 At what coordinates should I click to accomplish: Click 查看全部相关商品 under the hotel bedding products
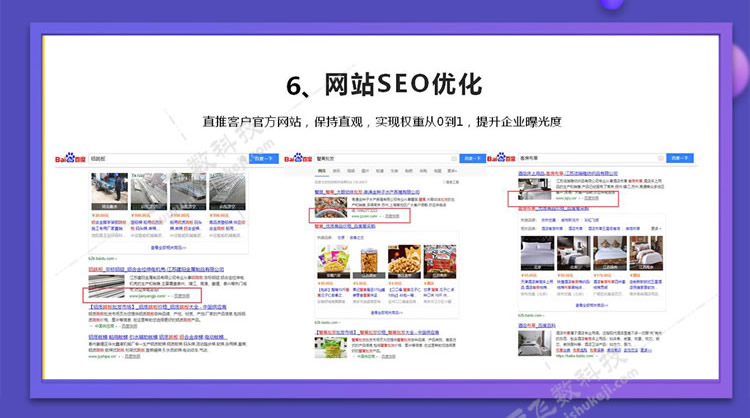click(592, 305)
